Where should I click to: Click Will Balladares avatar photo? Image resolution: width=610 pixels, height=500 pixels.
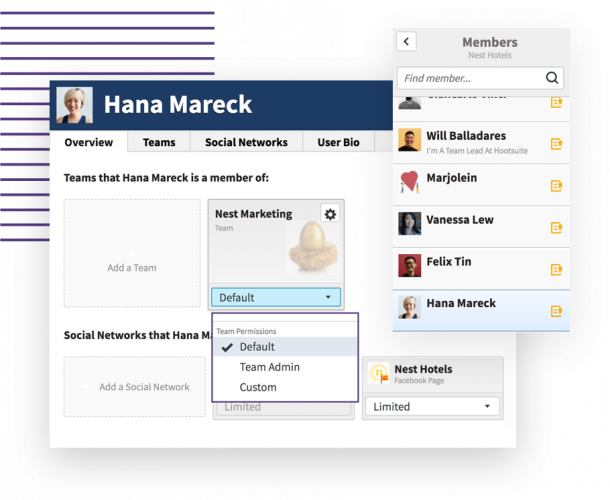coord(409,140)
